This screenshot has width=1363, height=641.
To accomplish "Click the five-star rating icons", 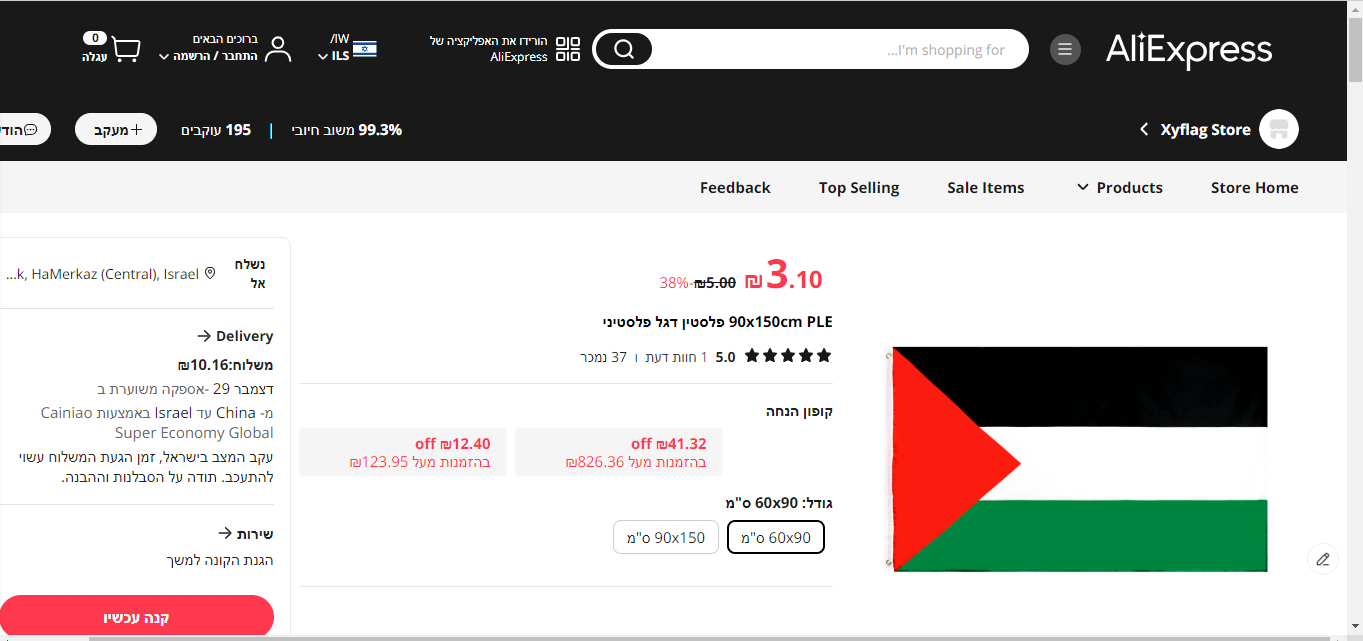I will click(x=788, y=355).
